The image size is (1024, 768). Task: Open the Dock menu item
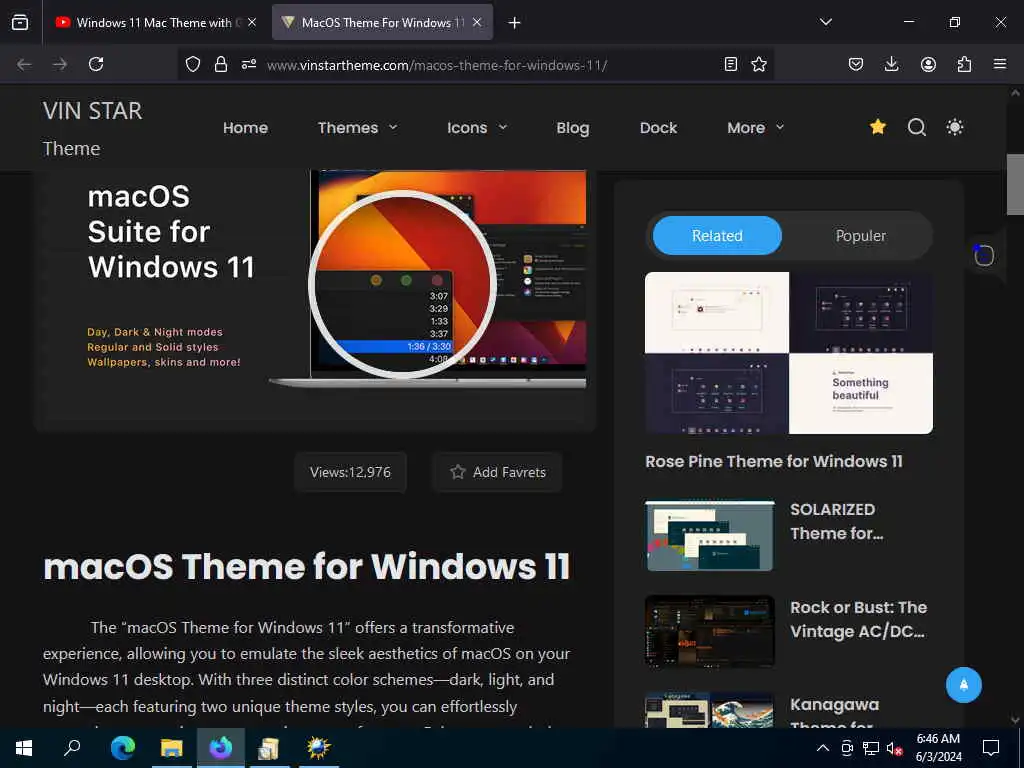[658, 128]
